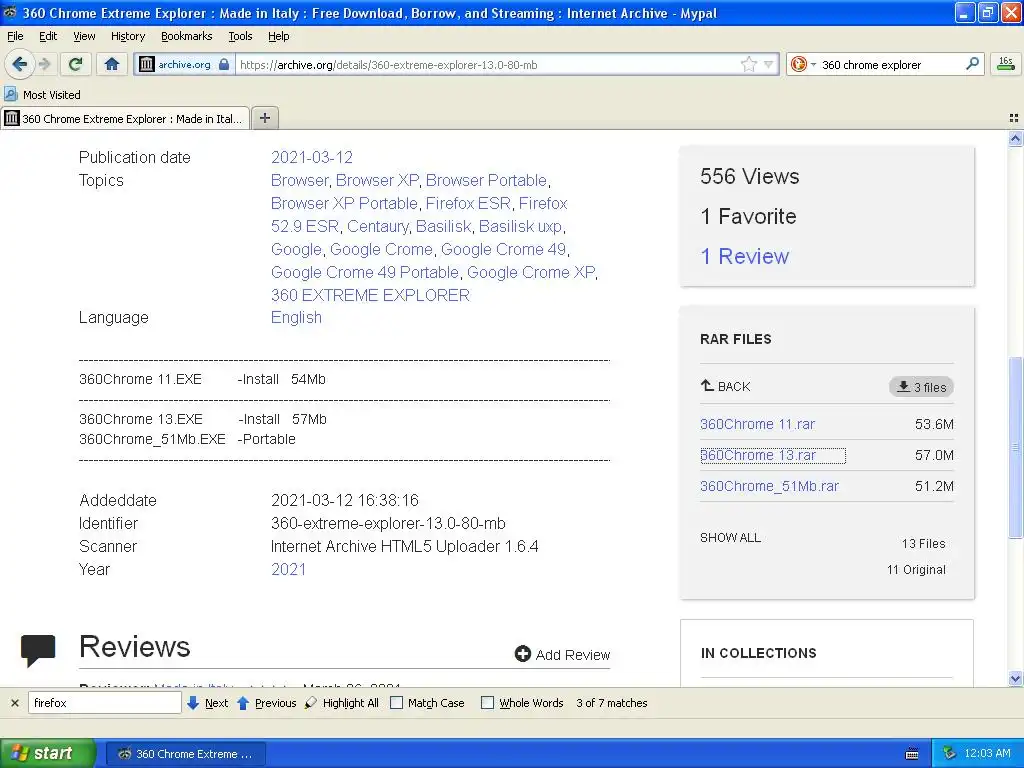Click the Reviews speech bubble icon

coord(38,650)
